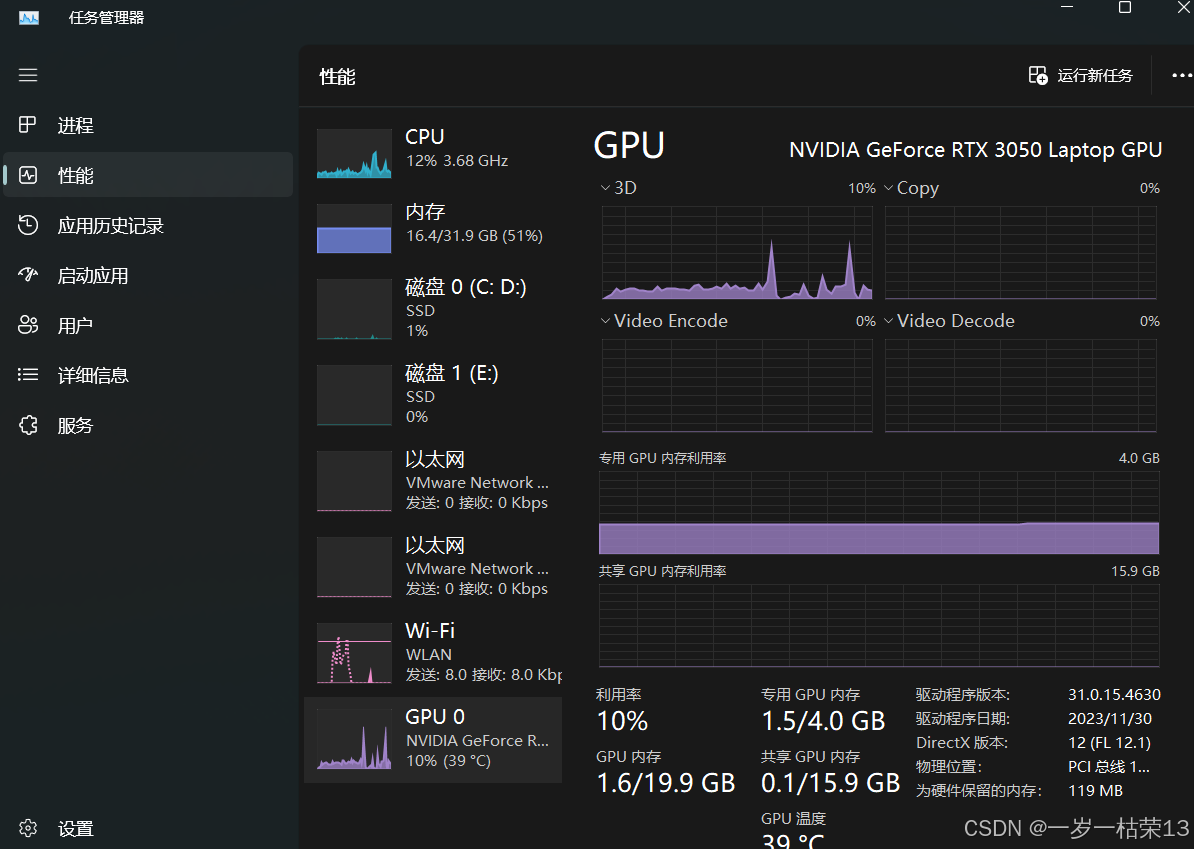Click the shared memory value 0.1/15.9 GB
This screenshot has width=1194, height=849.
click(x=830, y=783)
